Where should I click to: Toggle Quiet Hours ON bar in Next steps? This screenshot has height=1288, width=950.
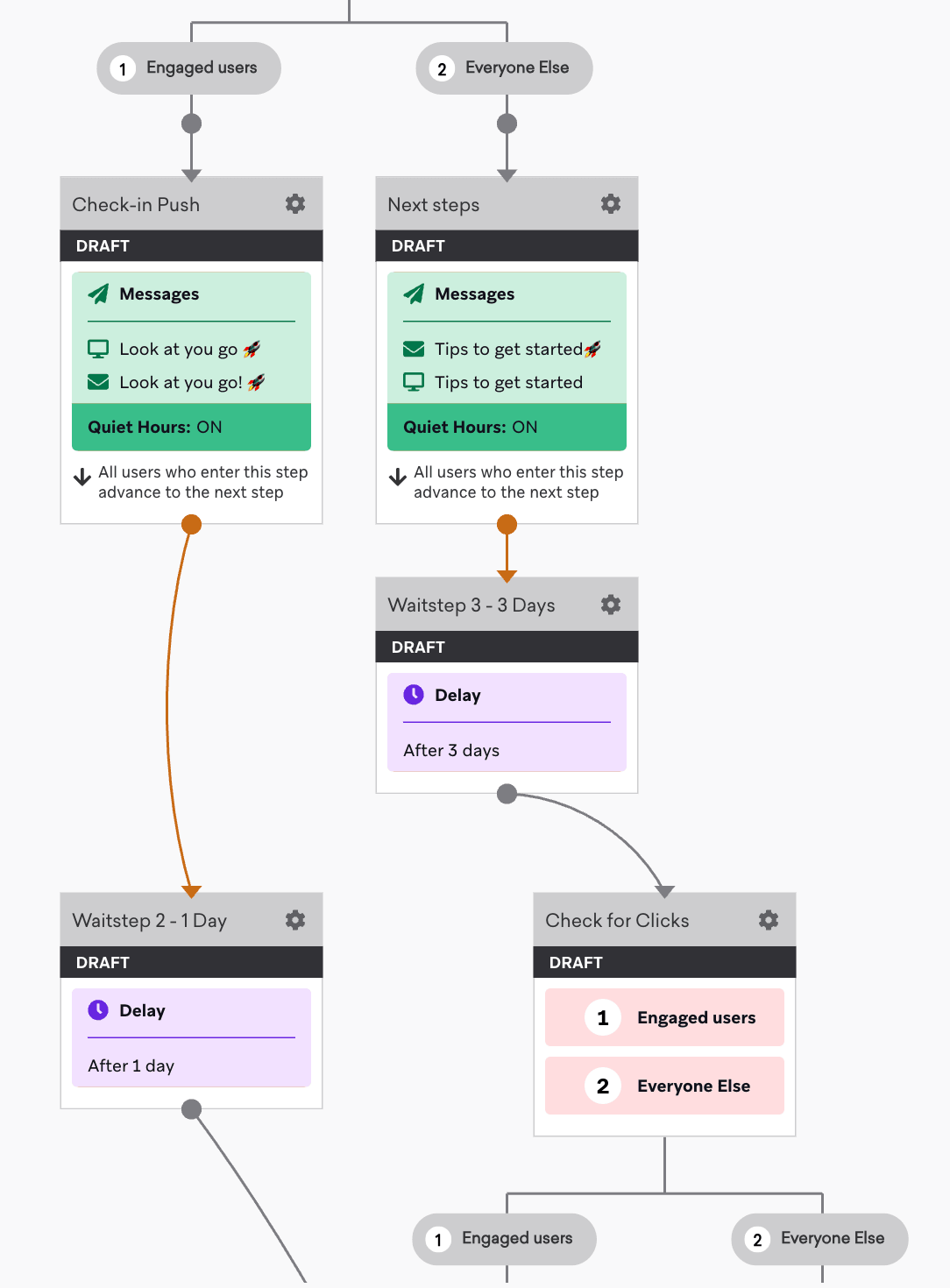pos(507,427)
